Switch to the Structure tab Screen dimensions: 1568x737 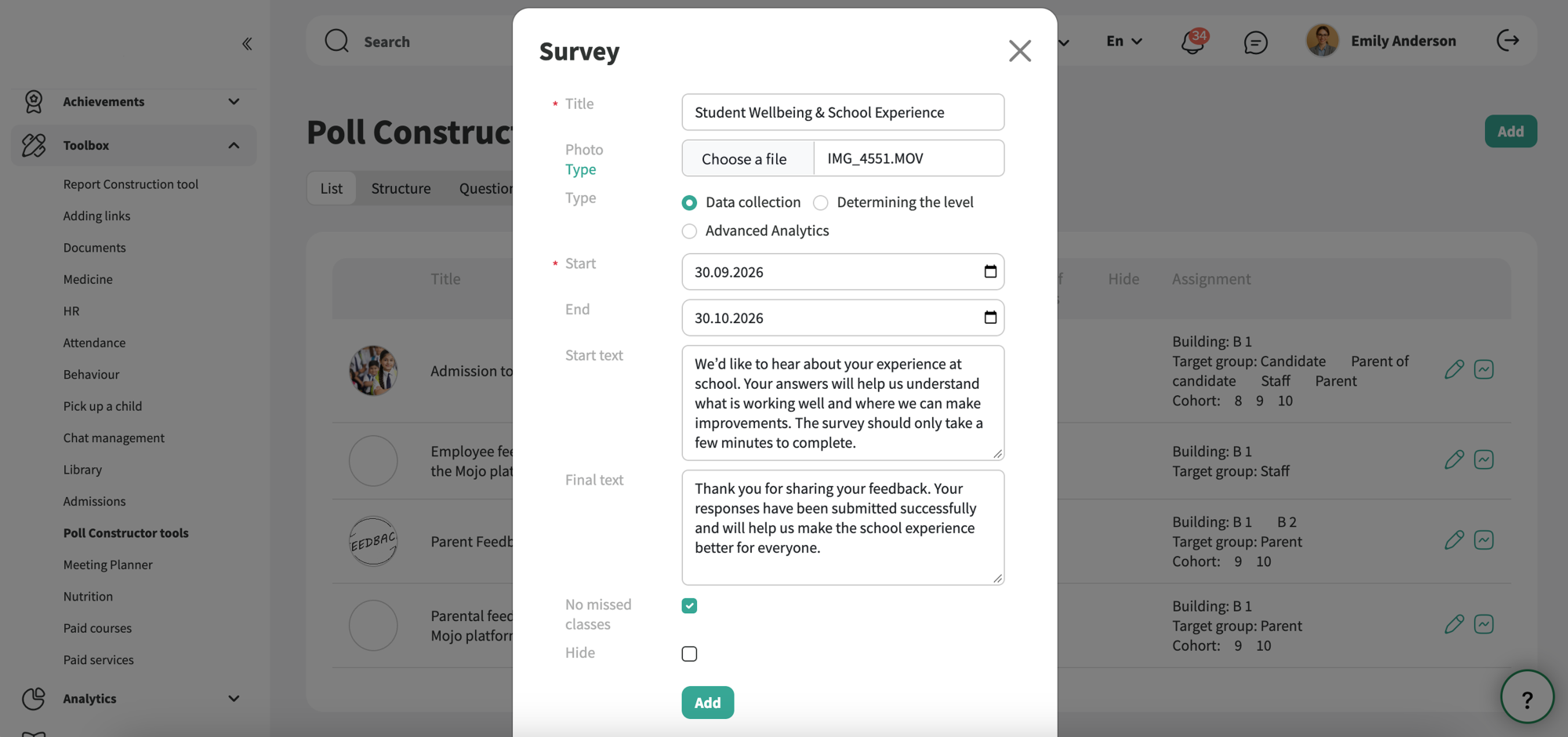[401, 188]
